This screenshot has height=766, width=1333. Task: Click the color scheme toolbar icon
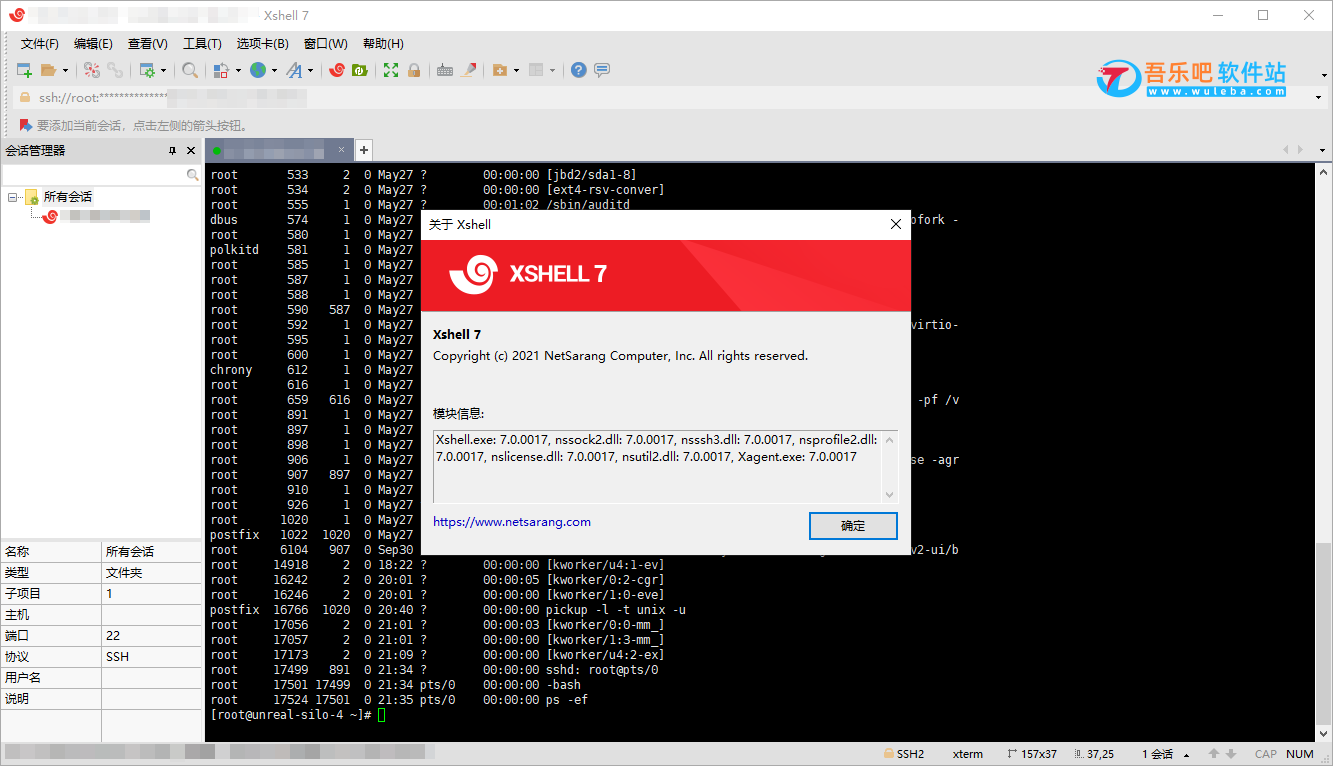[x=222, y=70]
